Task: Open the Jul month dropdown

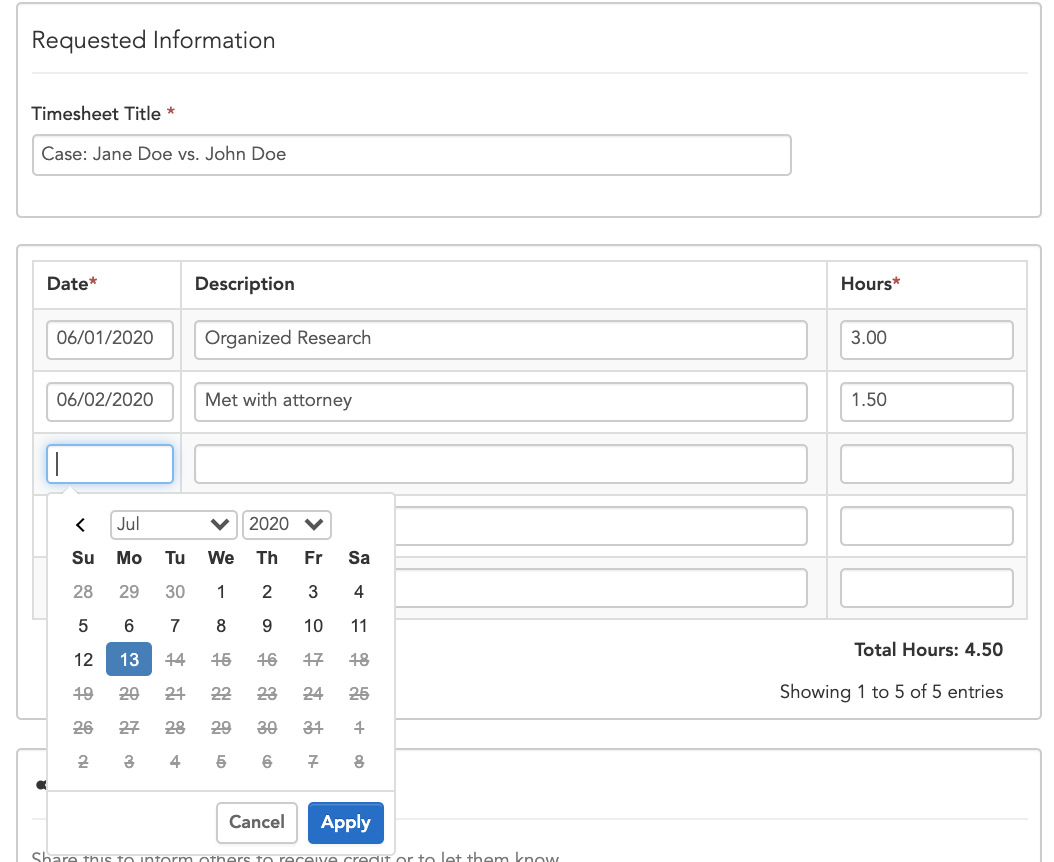Action: click(173, 524)
